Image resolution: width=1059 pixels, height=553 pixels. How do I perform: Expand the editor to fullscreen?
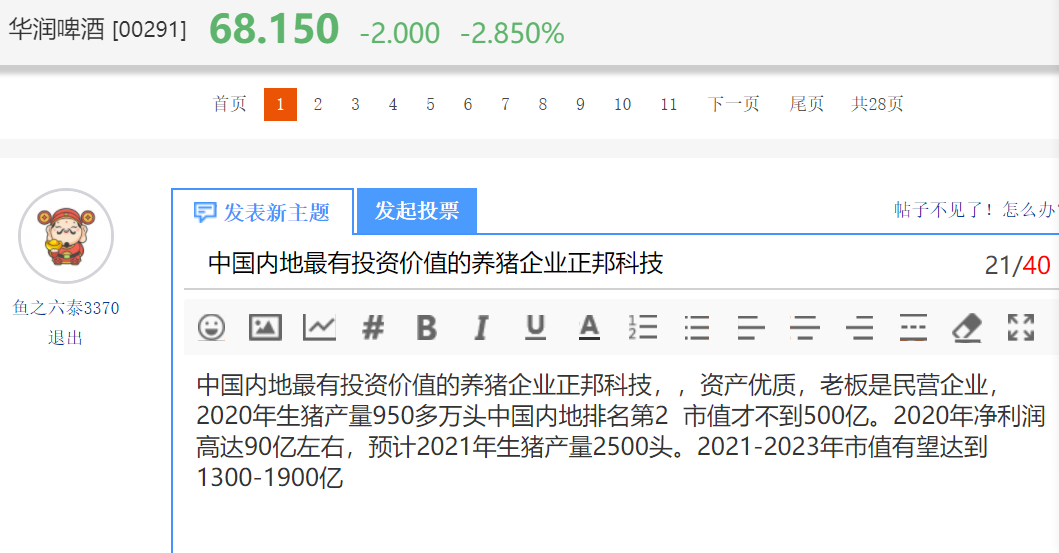(x=1021, y=327)
